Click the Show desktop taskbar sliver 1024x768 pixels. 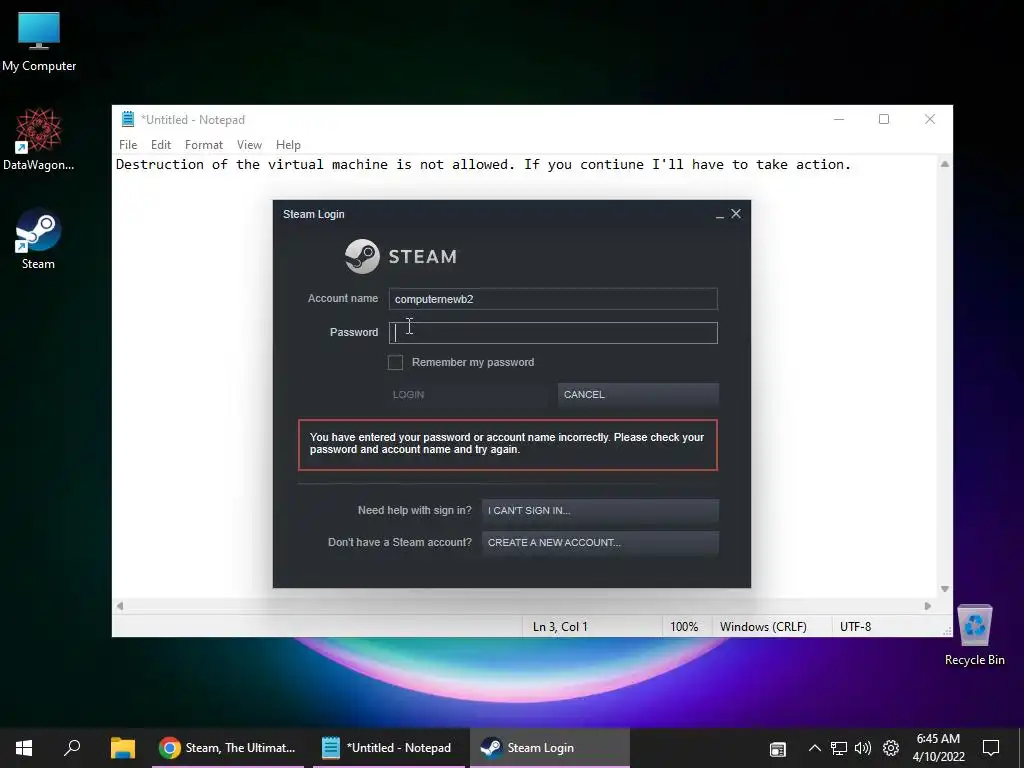1021,748
